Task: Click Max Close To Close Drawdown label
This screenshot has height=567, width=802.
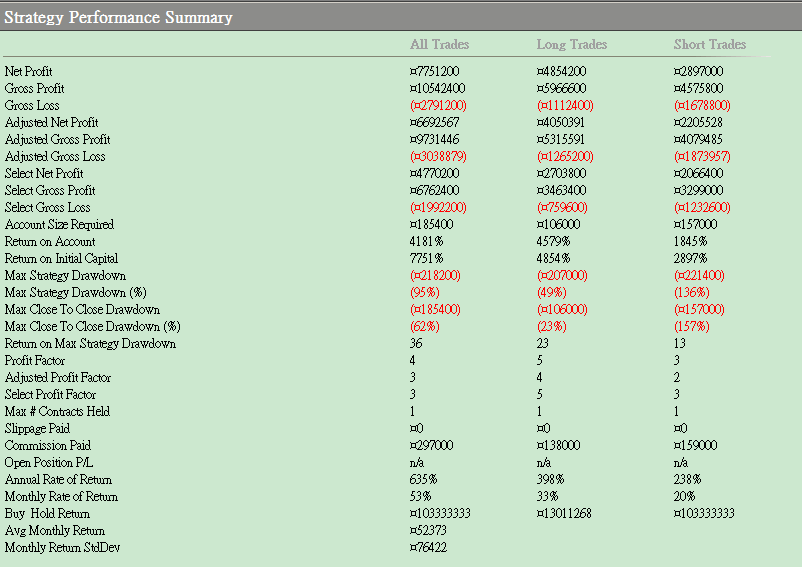Action: point(82,309)
